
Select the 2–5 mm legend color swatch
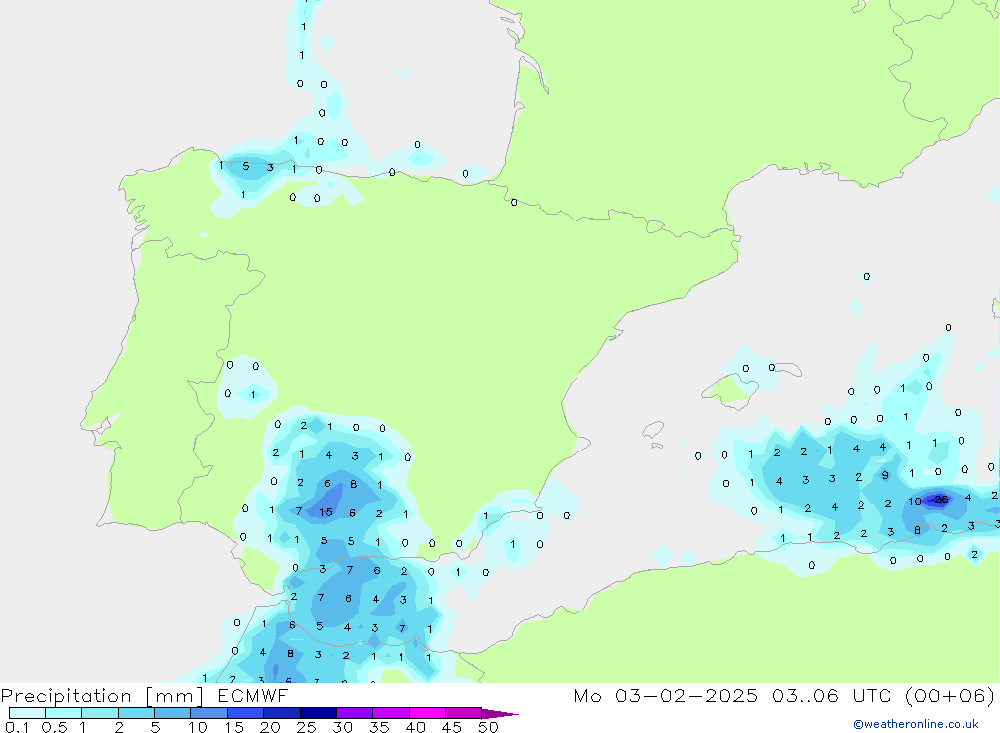point(136,713)
